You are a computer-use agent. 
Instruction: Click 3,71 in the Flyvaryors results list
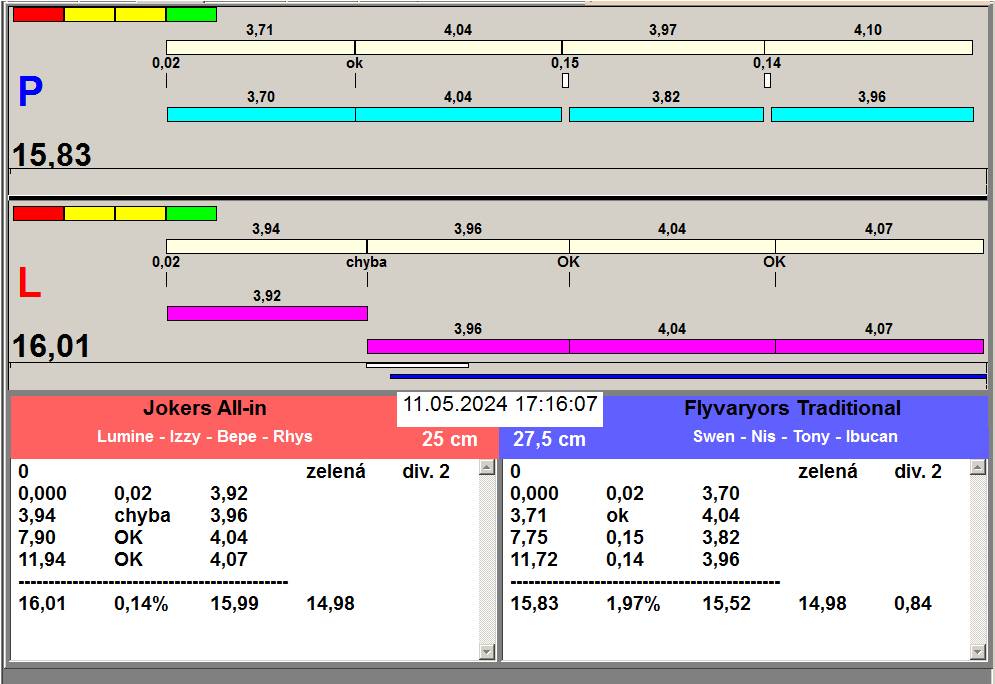tap(529, 515)
